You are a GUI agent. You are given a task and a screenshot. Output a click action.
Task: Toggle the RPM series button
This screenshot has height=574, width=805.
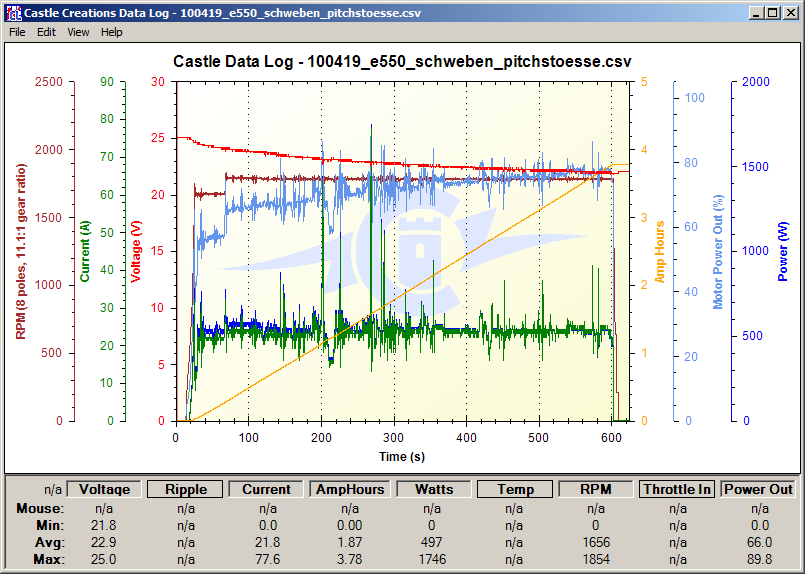point(596,489)
